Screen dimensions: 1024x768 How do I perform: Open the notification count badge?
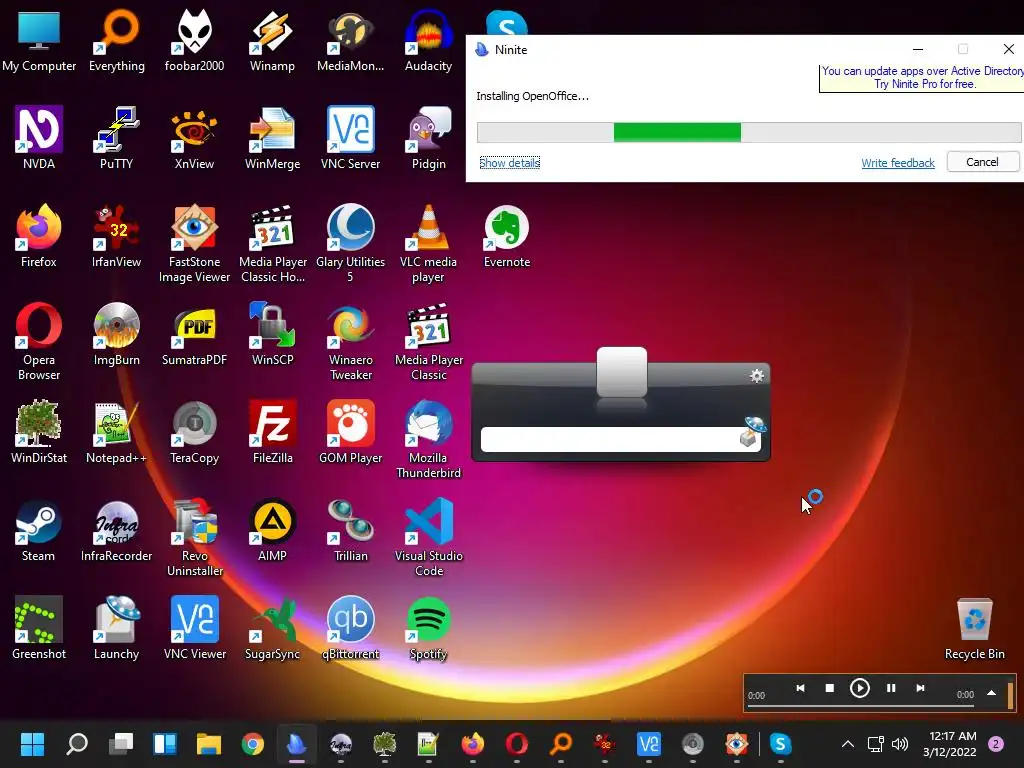996,744
